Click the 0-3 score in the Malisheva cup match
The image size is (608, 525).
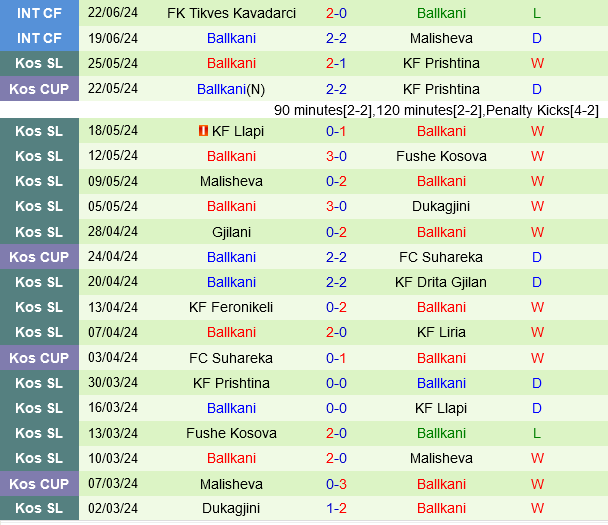[x=336, y=484]
